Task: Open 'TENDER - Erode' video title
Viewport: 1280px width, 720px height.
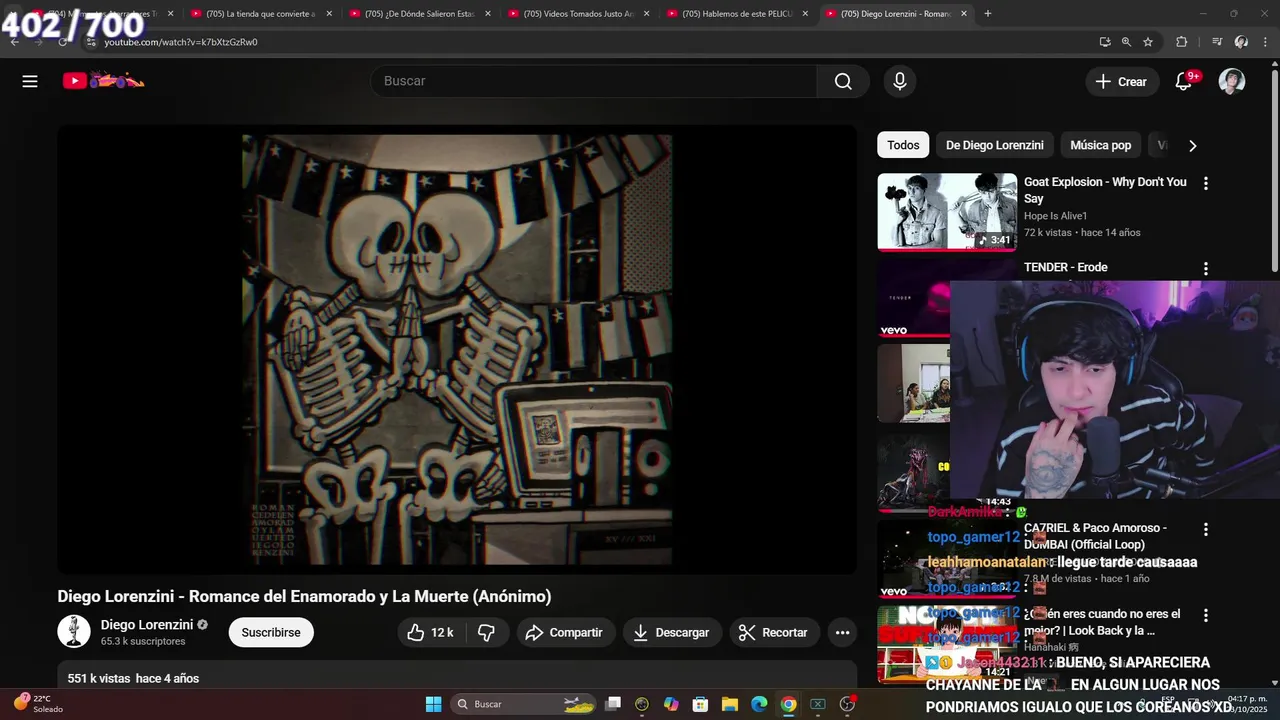Action: tap(1066, 267)
